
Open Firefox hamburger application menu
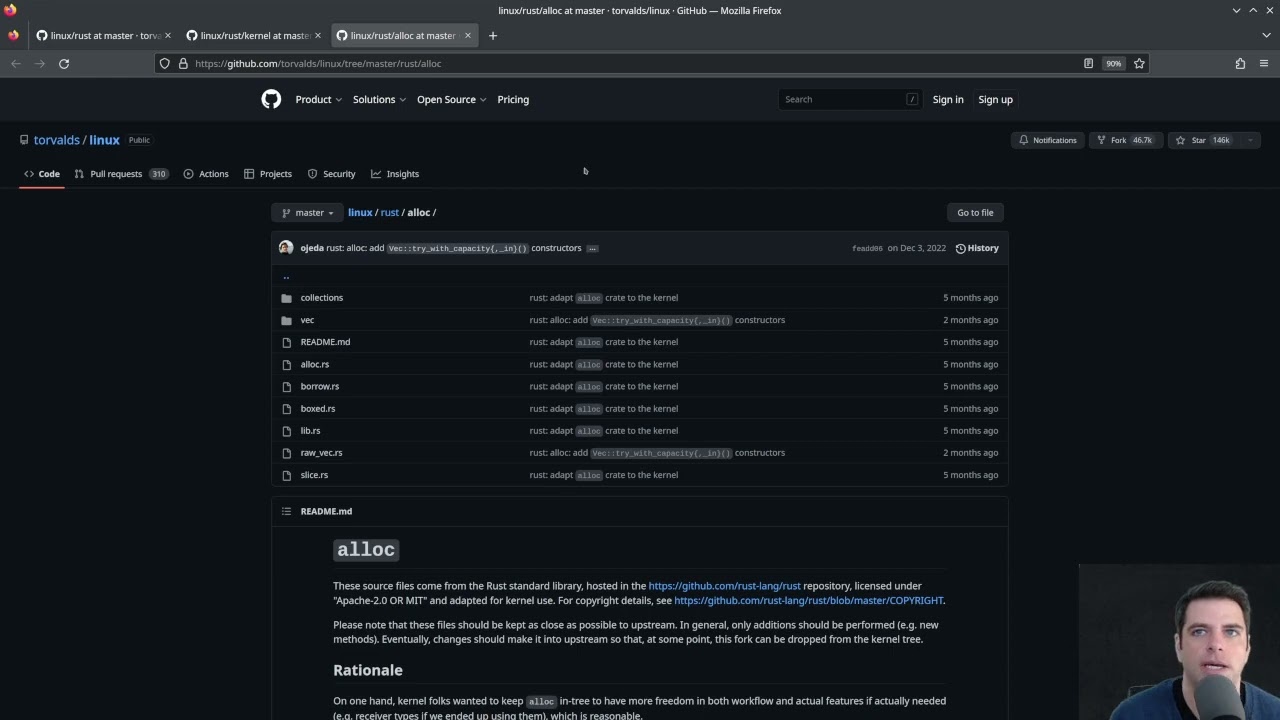tap(1264, 63)
